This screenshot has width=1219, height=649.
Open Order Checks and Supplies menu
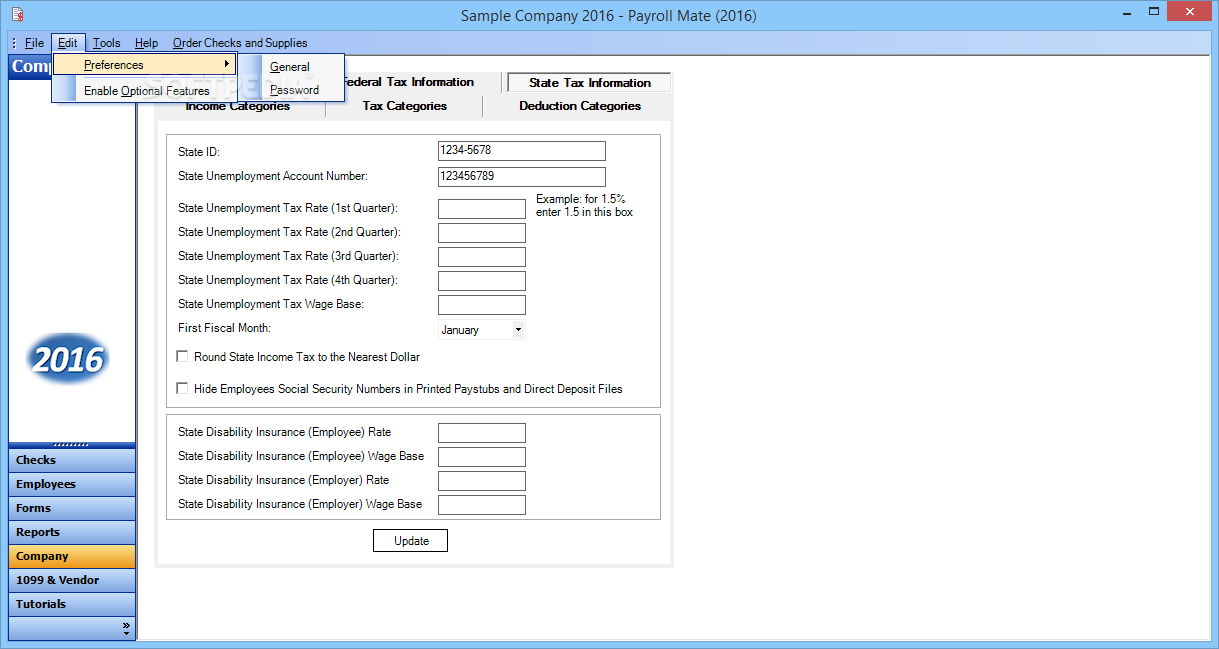(240, 43)
